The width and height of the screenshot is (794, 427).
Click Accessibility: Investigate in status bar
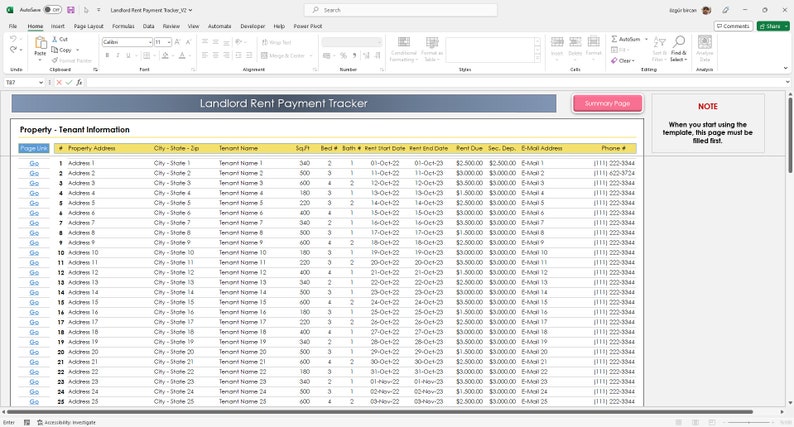[x=66, y=422]
